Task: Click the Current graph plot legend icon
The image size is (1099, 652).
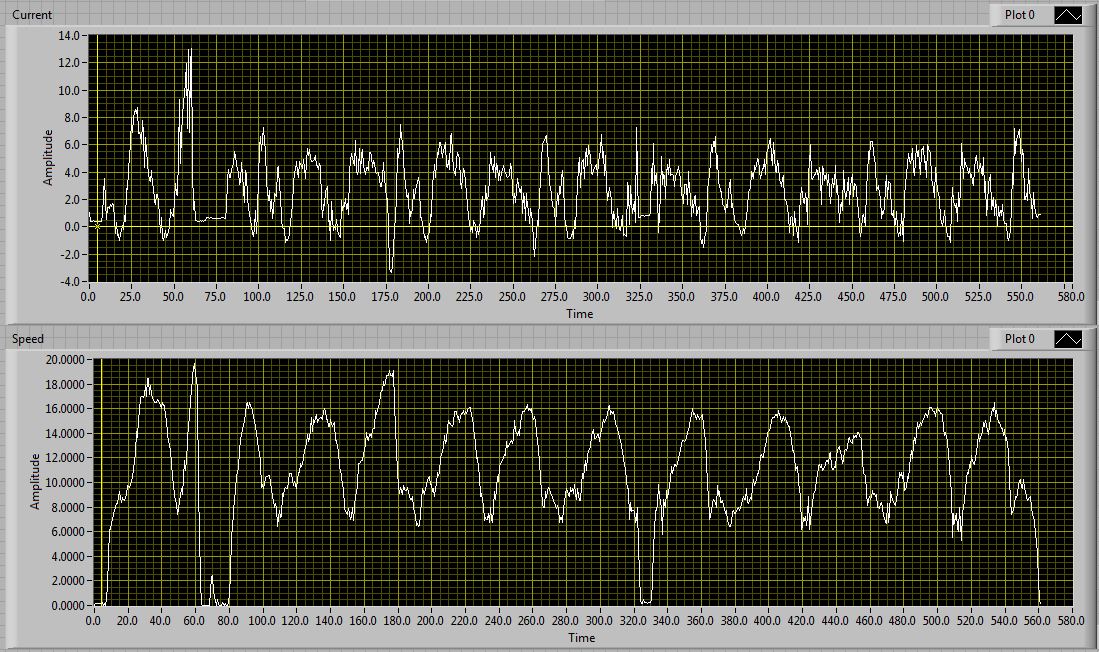Action: tap(1069, 15)
